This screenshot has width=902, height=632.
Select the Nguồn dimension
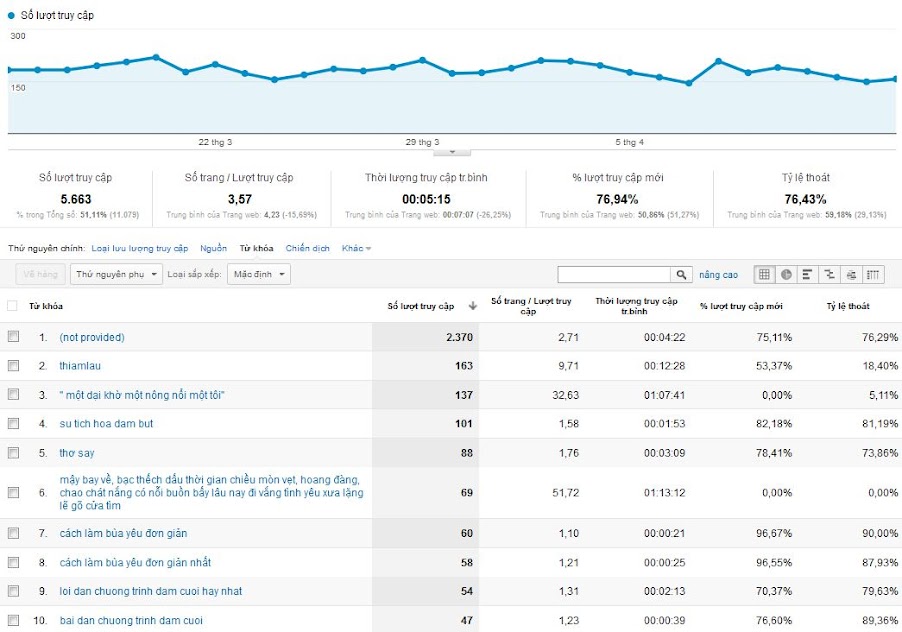(x=213, y=248)
